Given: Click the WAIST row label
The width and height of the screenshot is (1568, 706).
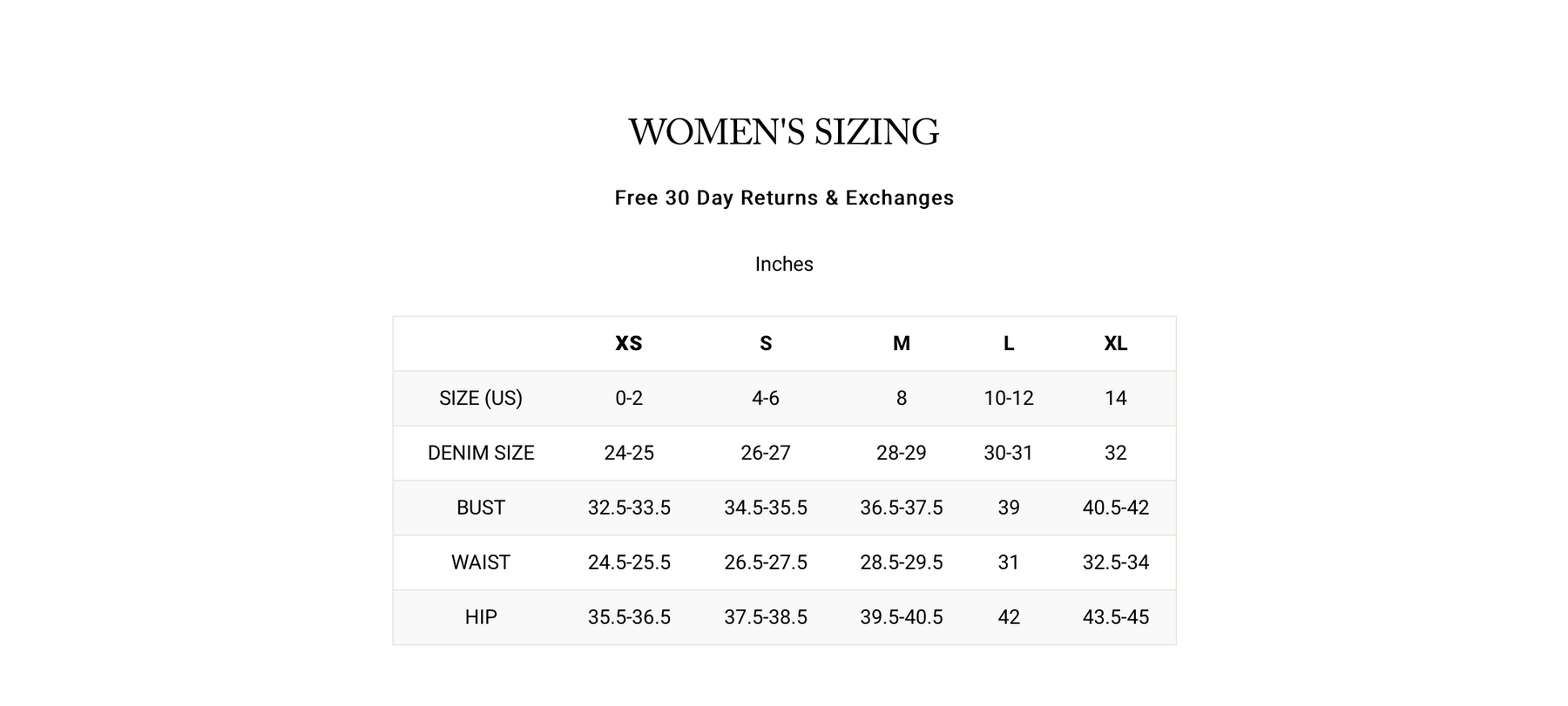Looking at the screenshot, I should tap(481, 563).
